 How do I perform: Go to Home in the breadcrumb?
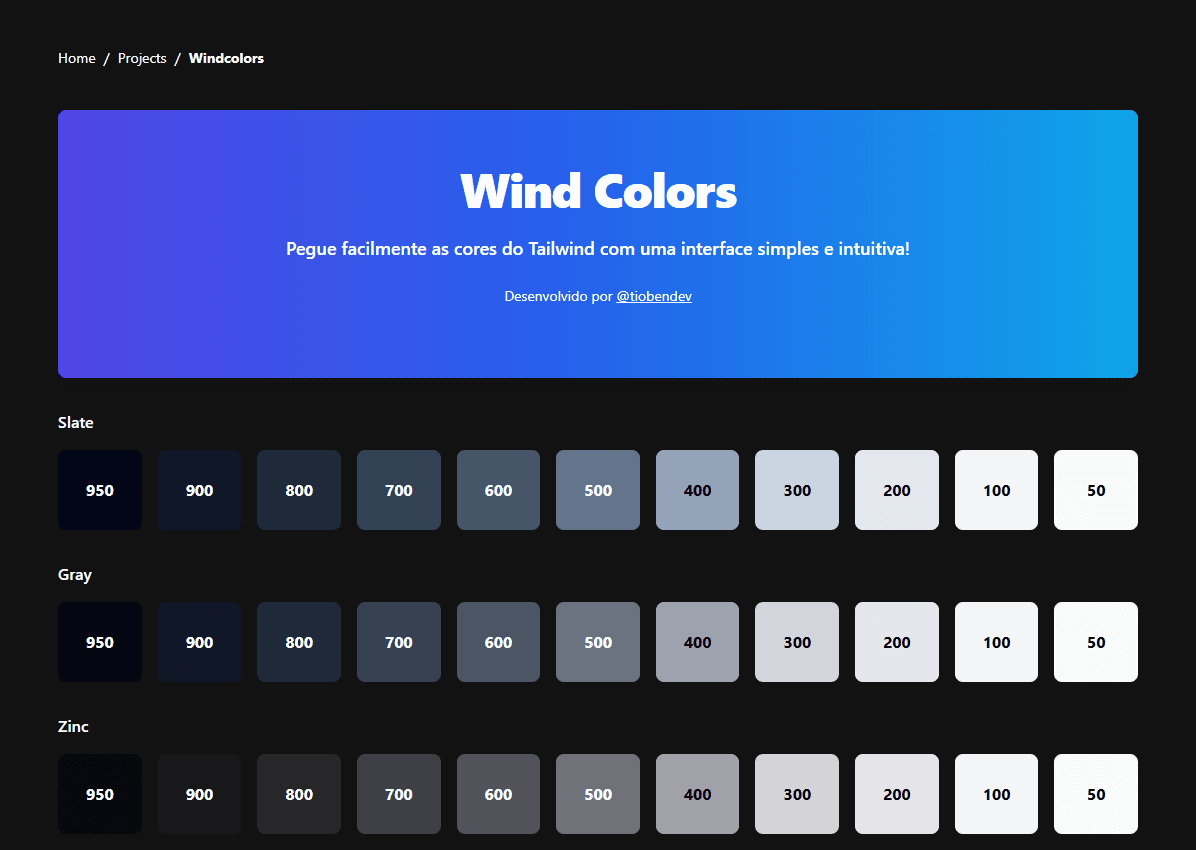coord(76,58)
